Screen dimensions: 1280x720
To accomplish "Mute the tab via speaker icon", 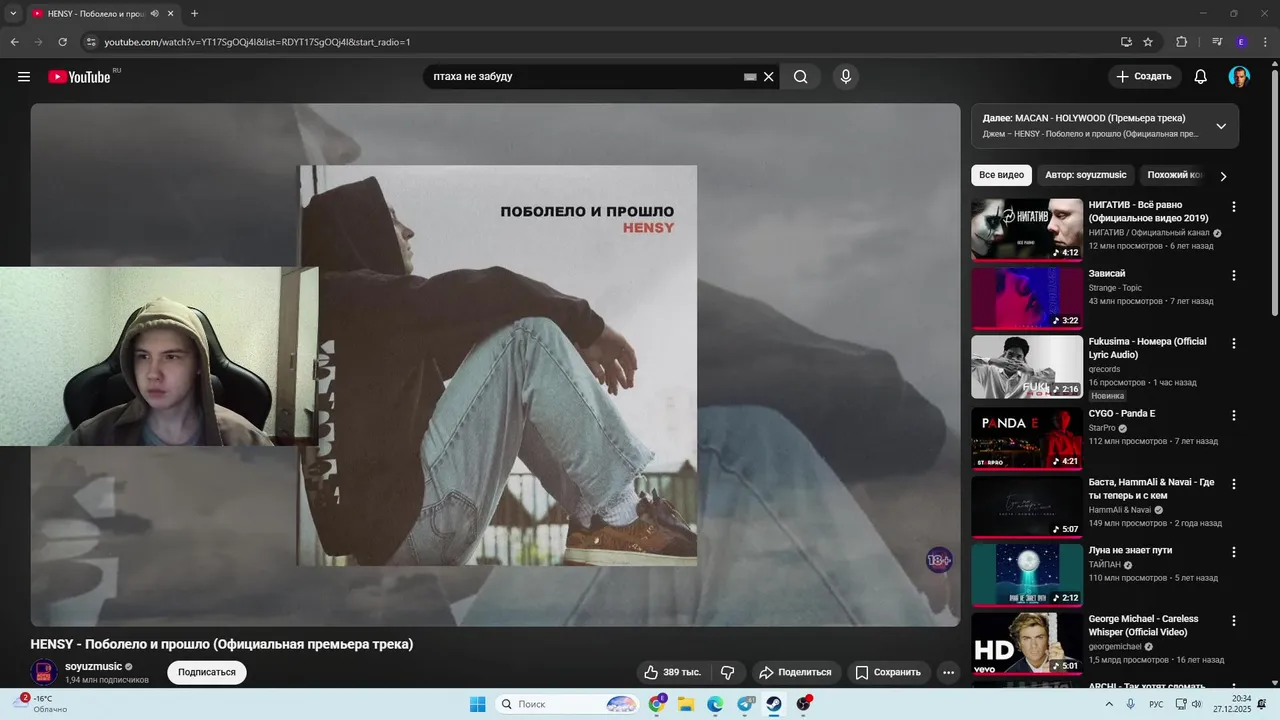I will pos(154,14).
